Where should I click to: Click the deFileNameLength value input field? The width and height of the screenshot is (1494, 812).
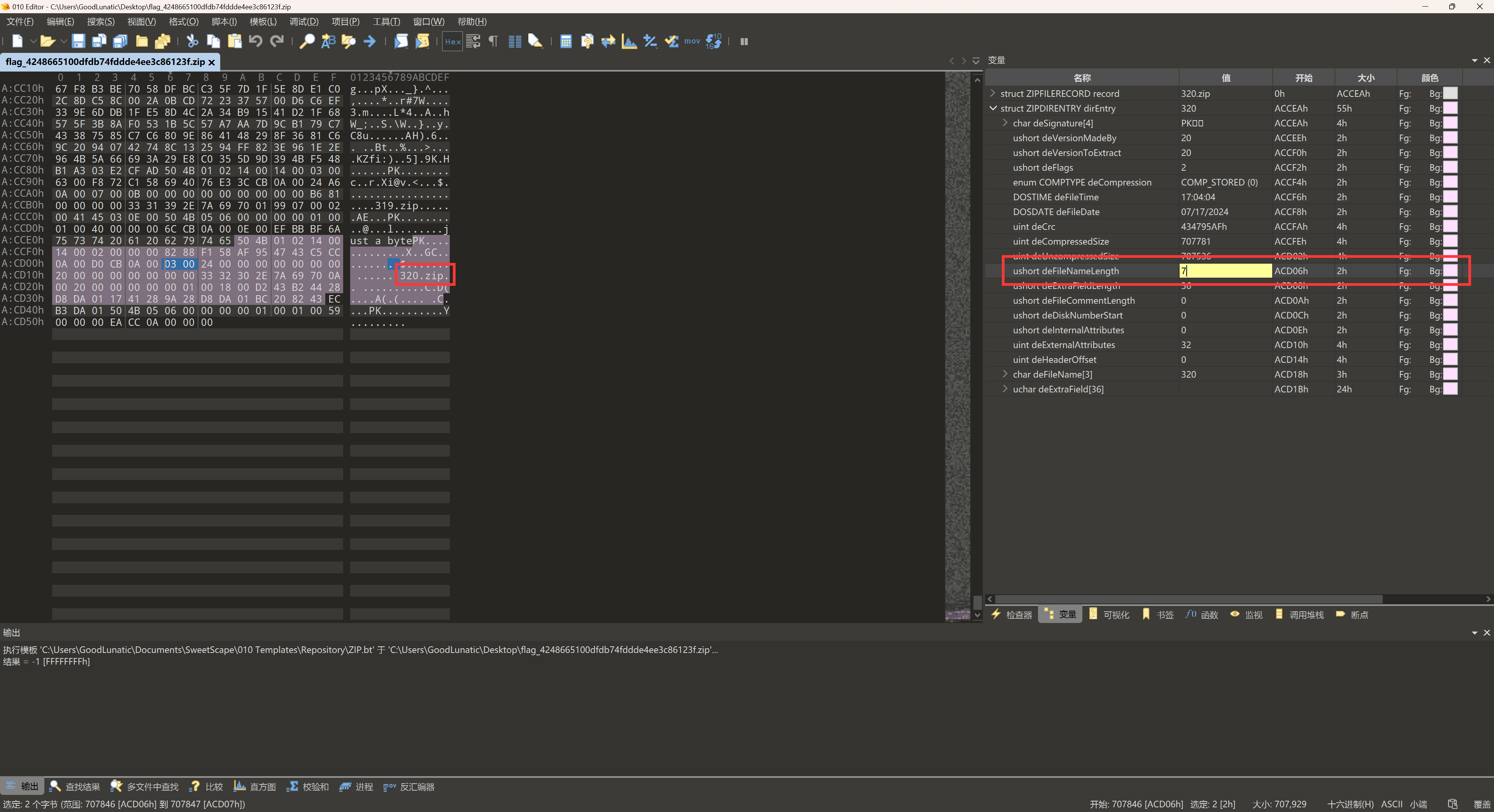[x=1226, y=271]
